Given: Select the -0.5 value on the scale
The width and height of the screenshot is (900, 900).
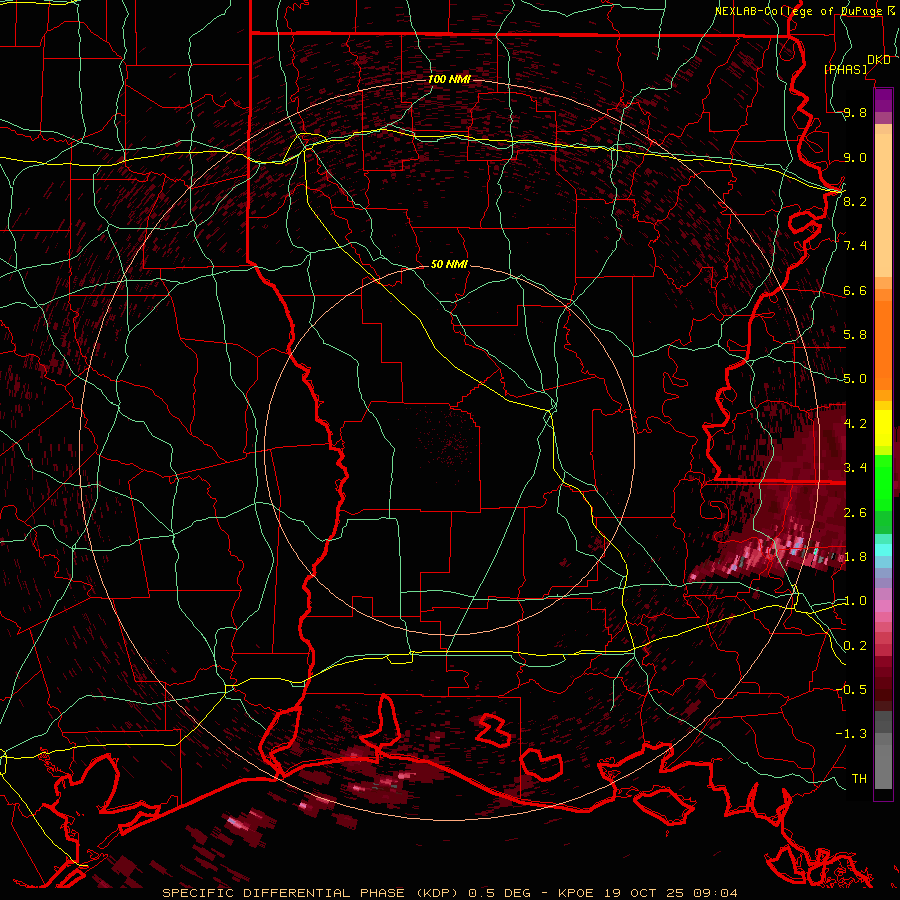Looking at the screenshot, I should (851, 690).
